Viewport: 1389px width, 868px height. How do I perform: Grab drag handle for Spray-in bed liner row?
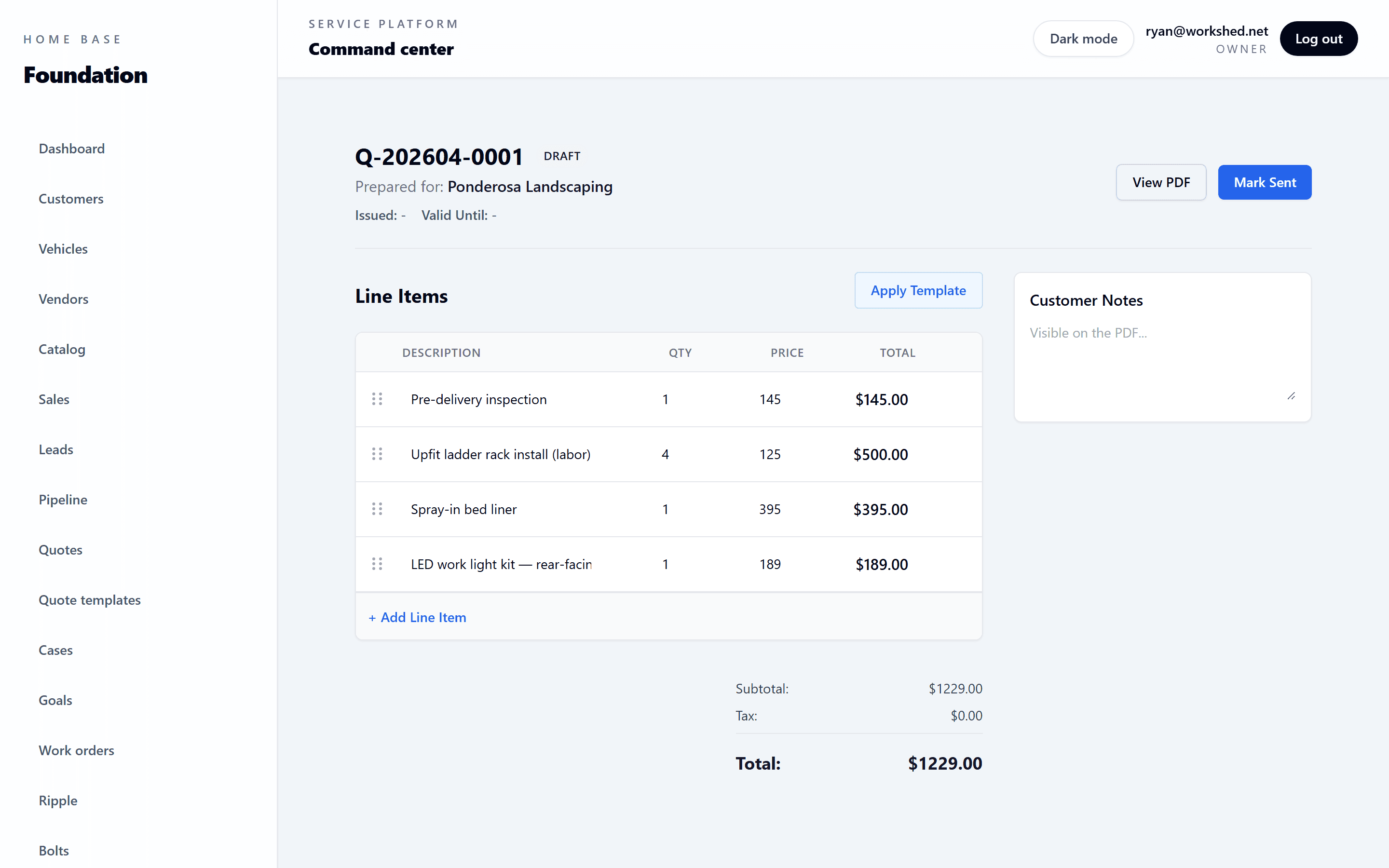377,509
